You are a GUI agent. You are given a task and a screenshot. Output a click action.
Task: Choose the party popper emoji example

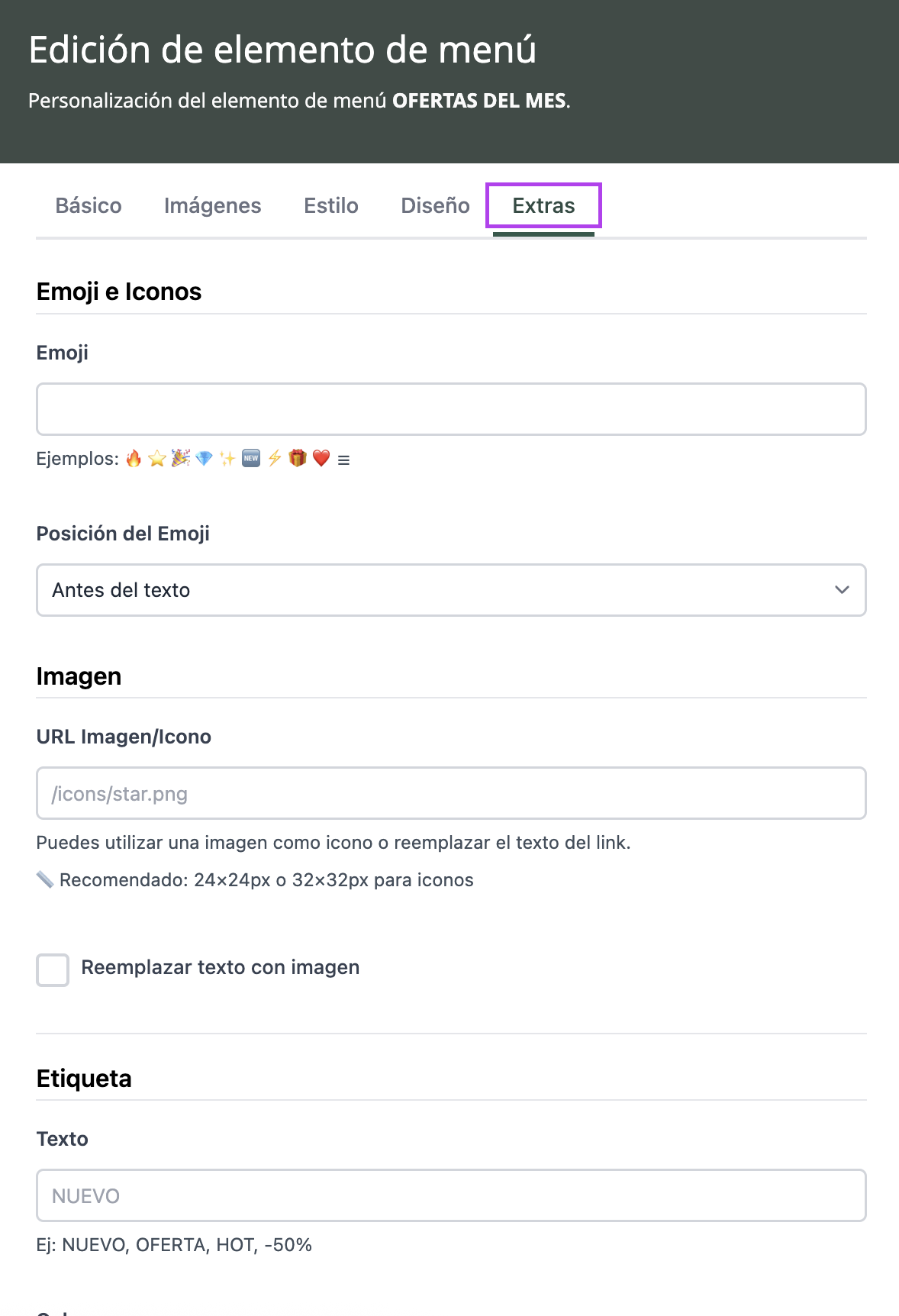181,459
